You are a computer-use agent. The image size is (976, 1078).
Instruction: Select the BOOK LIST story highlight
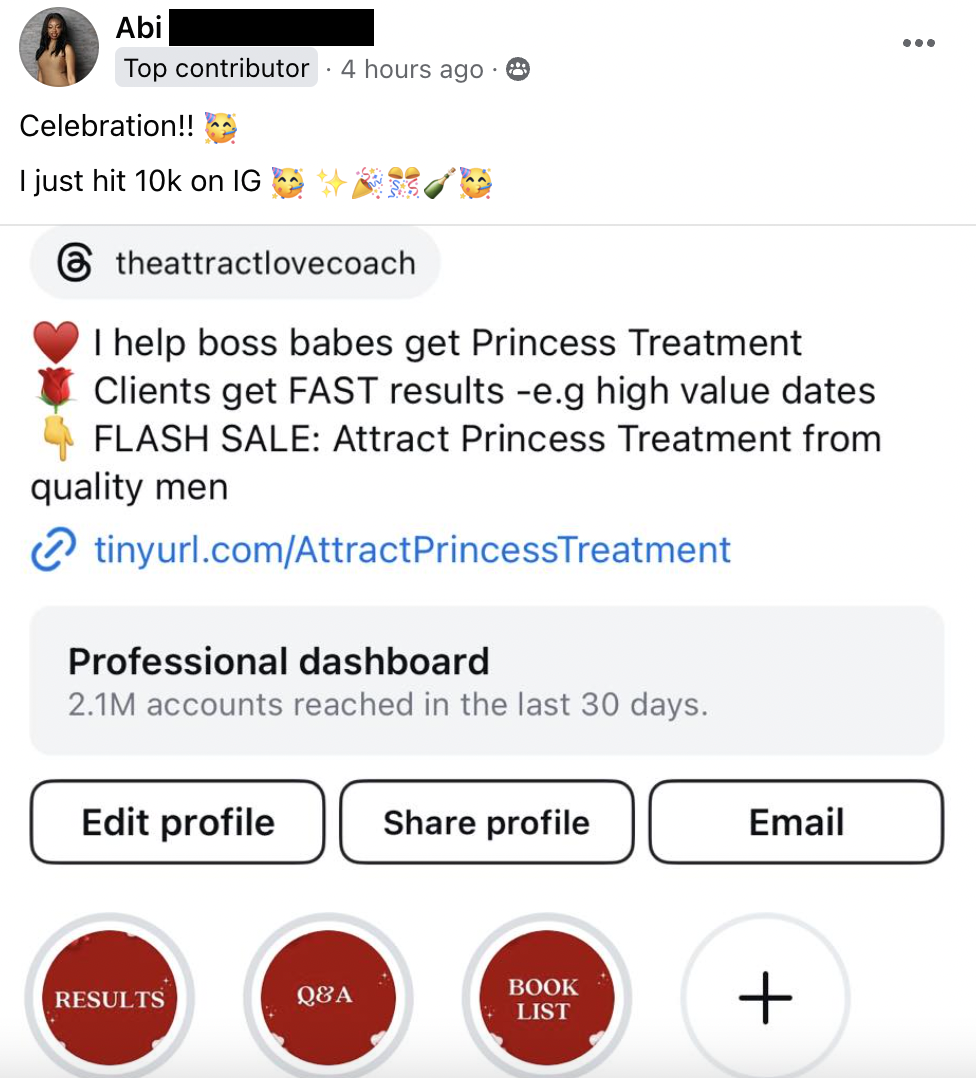pyautogui.click(x=544, y=997)
